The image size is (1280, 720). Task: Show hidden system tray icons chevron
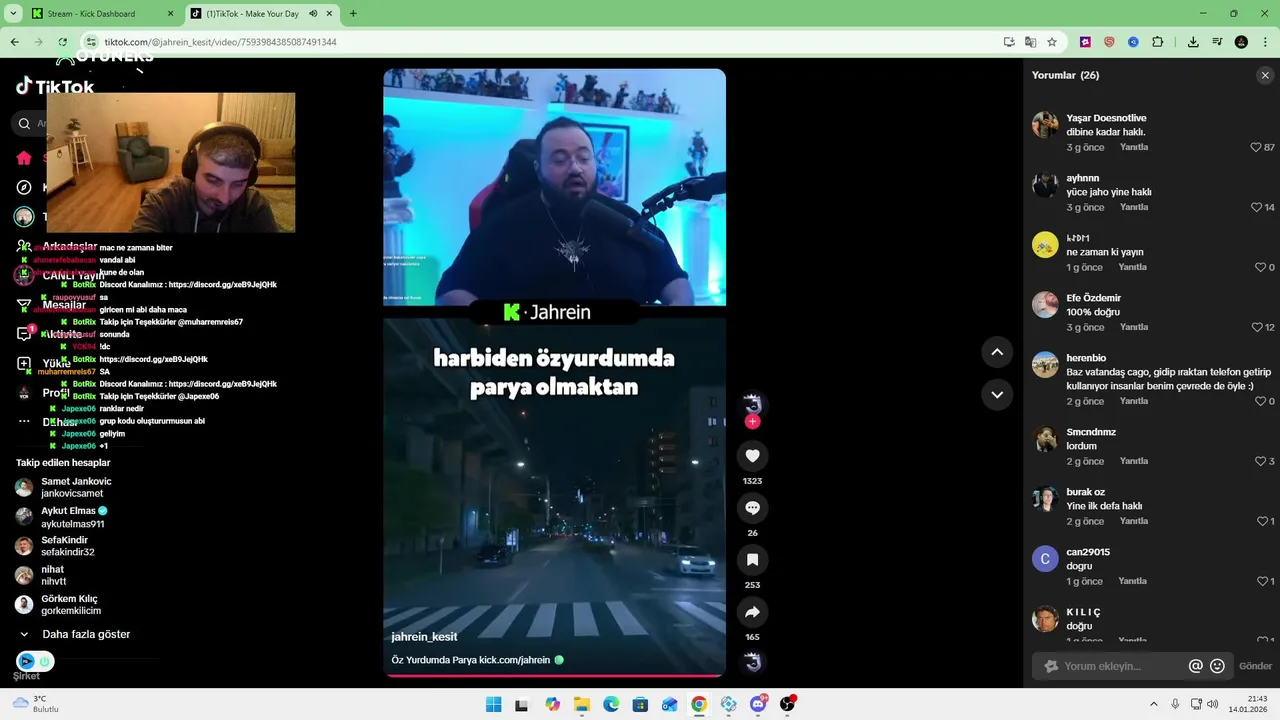click(1153, 704)
